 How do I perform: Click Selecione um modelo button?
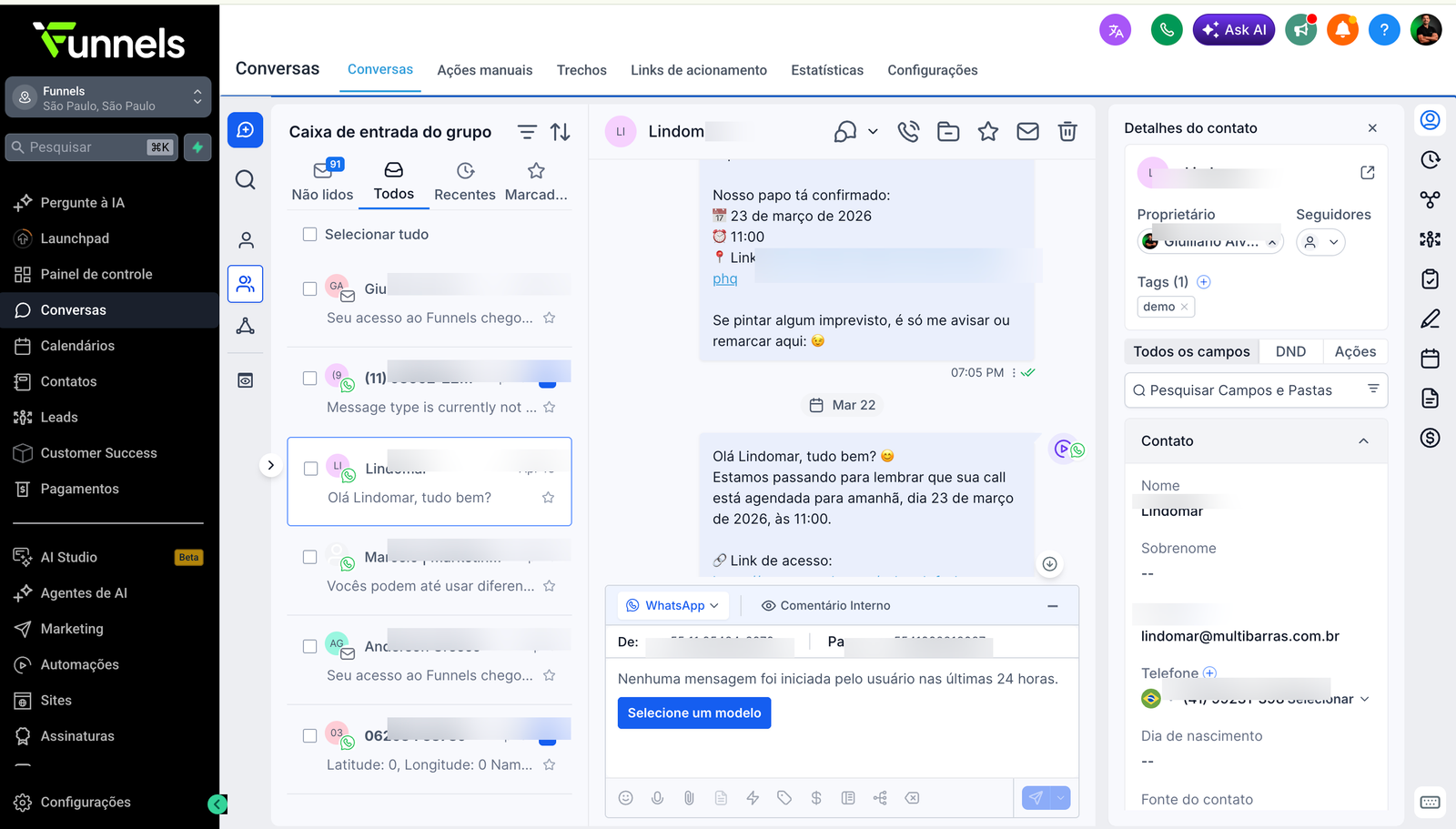[x=694, y=713]
